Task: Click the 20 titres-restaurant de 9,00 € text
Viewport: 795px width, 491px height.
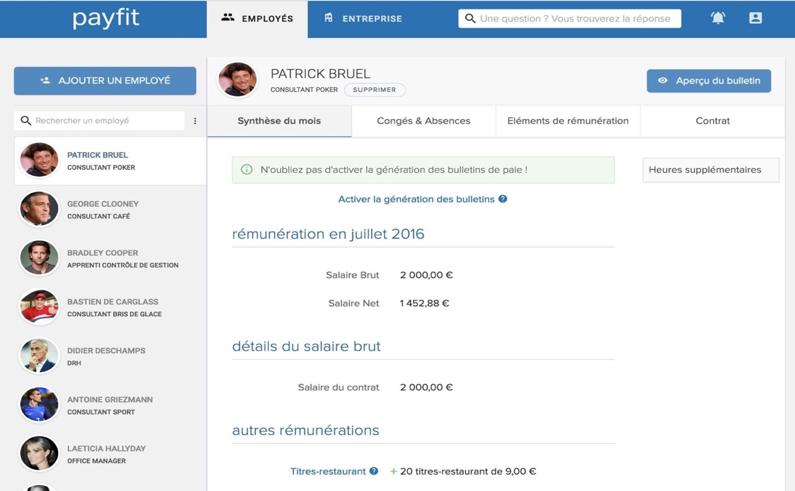Action: pyautogui.click(x=468, y=471)
